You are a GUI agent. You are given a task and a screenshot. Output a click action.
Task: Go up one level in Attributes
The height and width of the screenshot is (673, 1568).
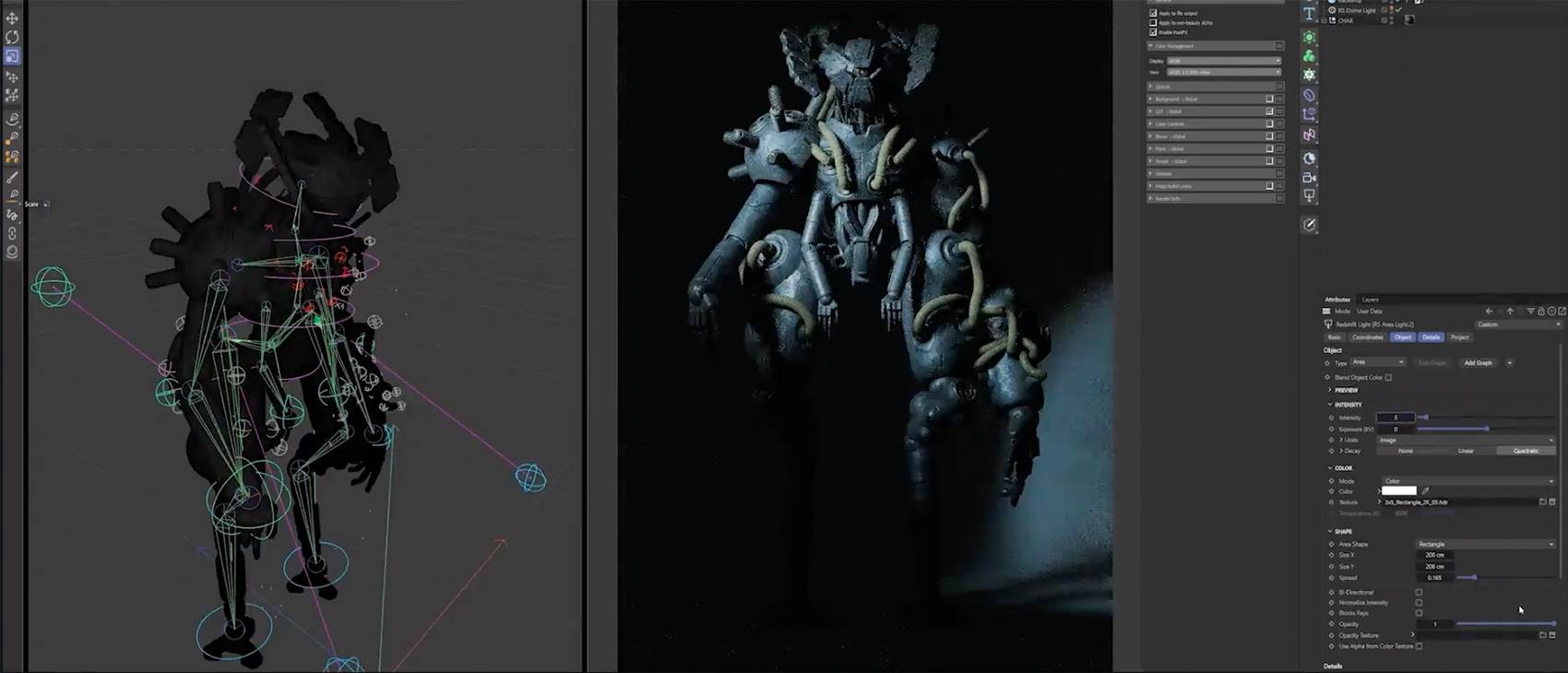1510,312
